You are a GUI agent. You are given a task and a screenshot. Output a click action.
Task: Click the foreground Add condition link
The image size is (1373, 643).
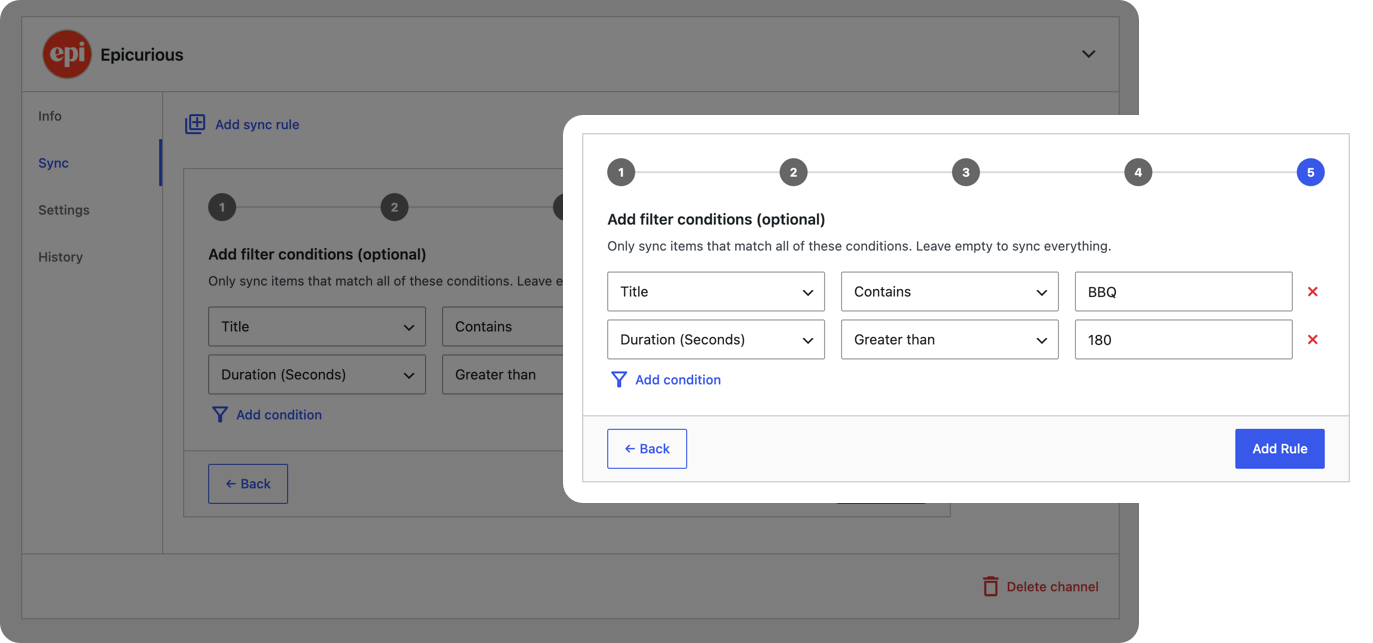pos(678,380)
